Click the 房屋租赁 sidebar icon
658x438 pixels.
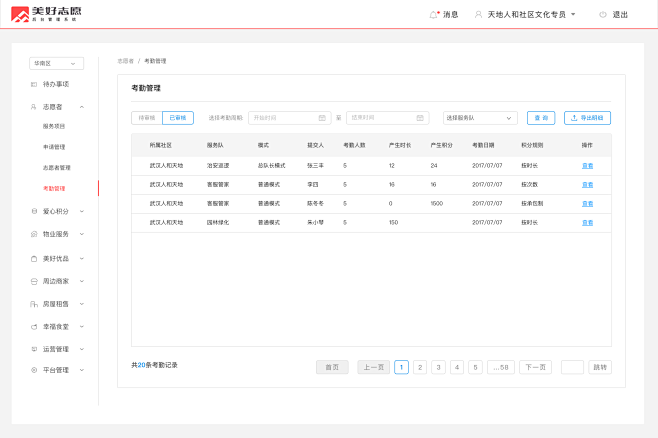pos(34,304)
